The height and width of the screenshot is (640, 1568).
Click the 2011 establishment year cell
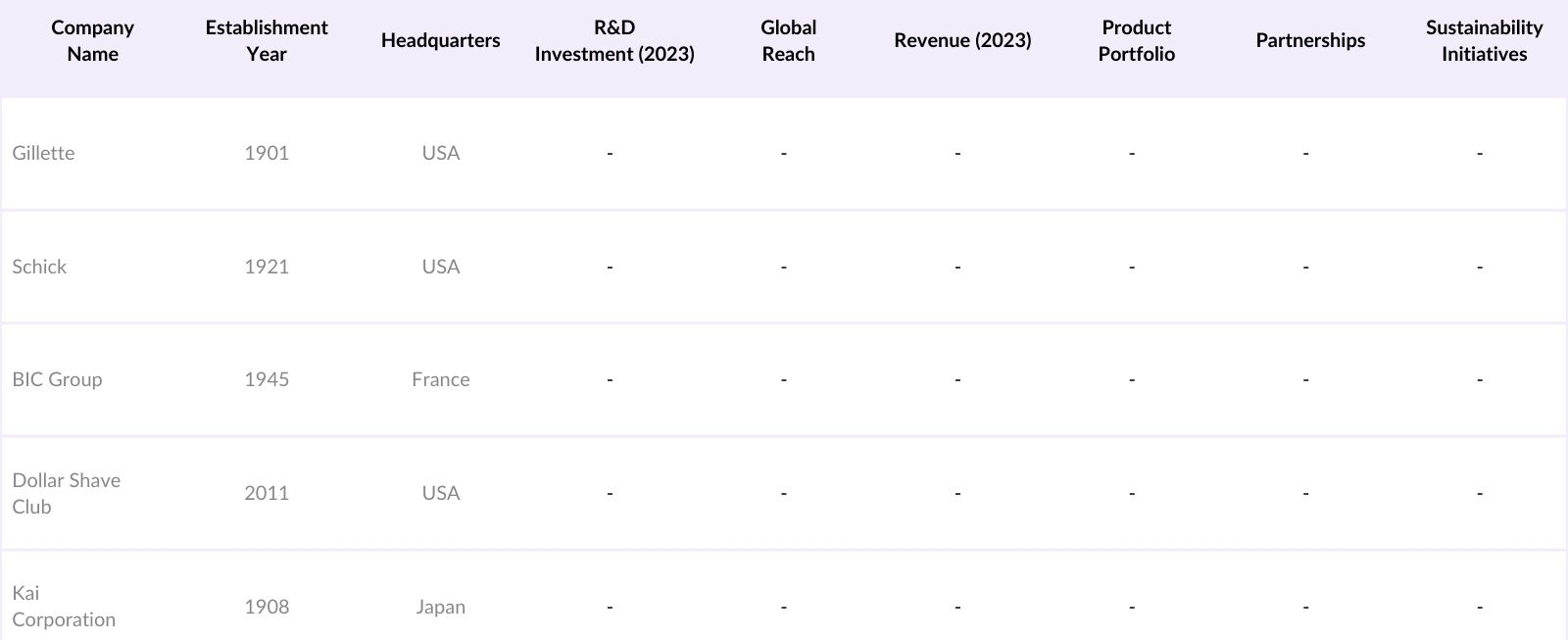267,493
